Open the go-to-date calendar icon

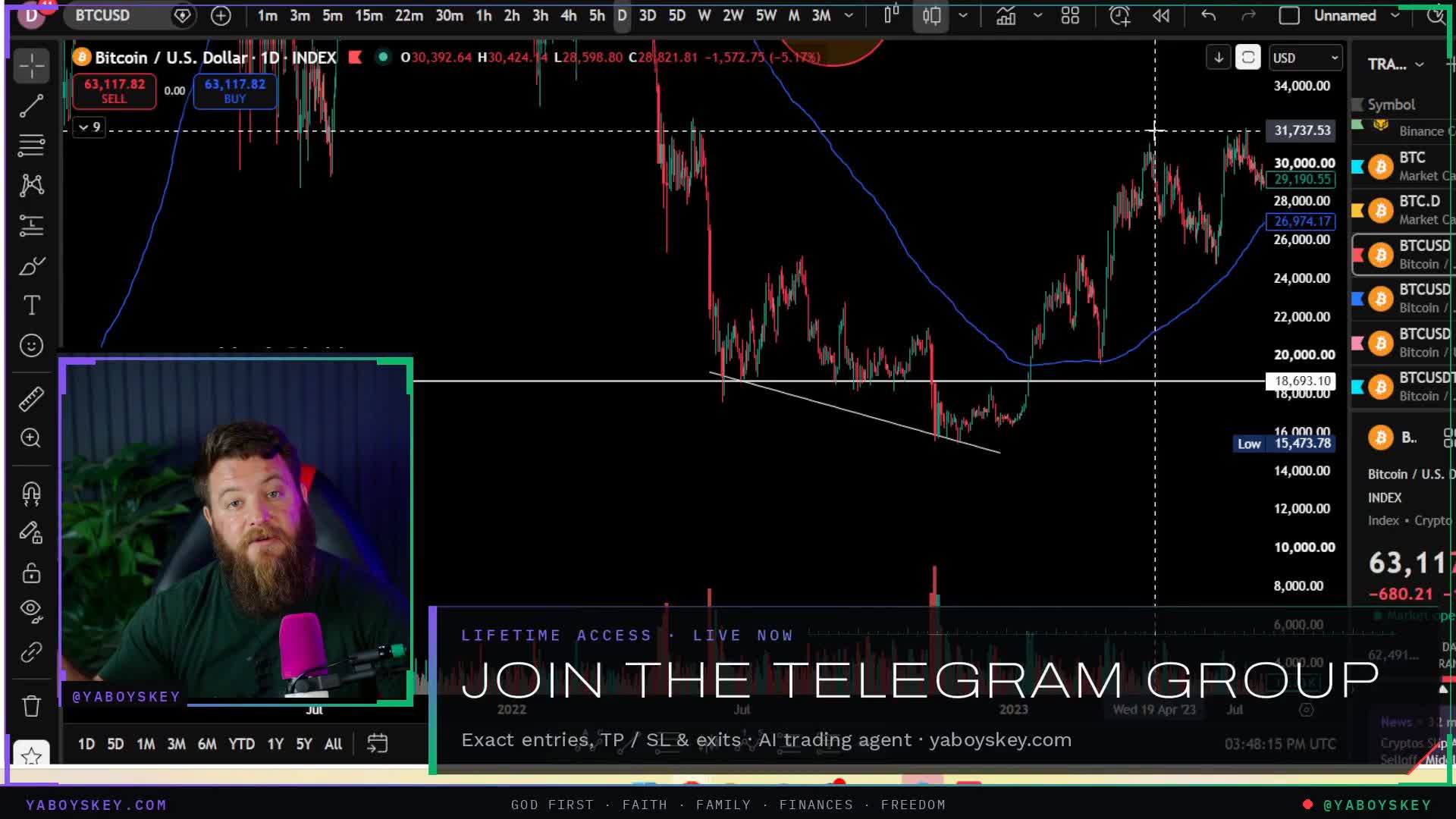pyautogui.click(x=377, y=743)
